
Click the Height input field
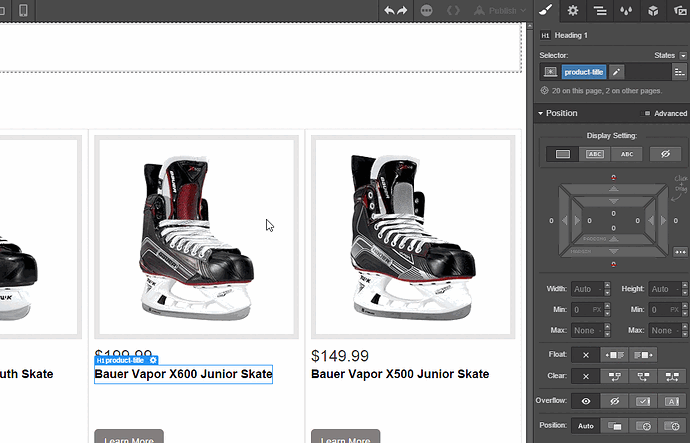(x=664, y=289)
